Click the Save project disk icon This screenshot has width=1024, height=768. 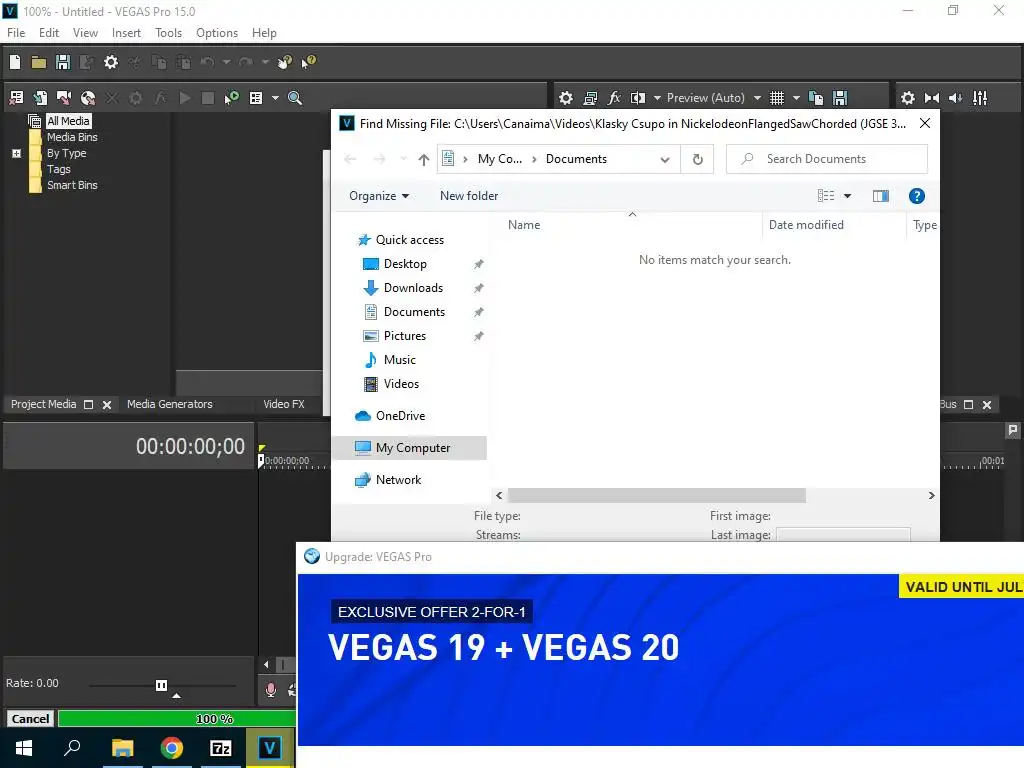click(63, 62)
